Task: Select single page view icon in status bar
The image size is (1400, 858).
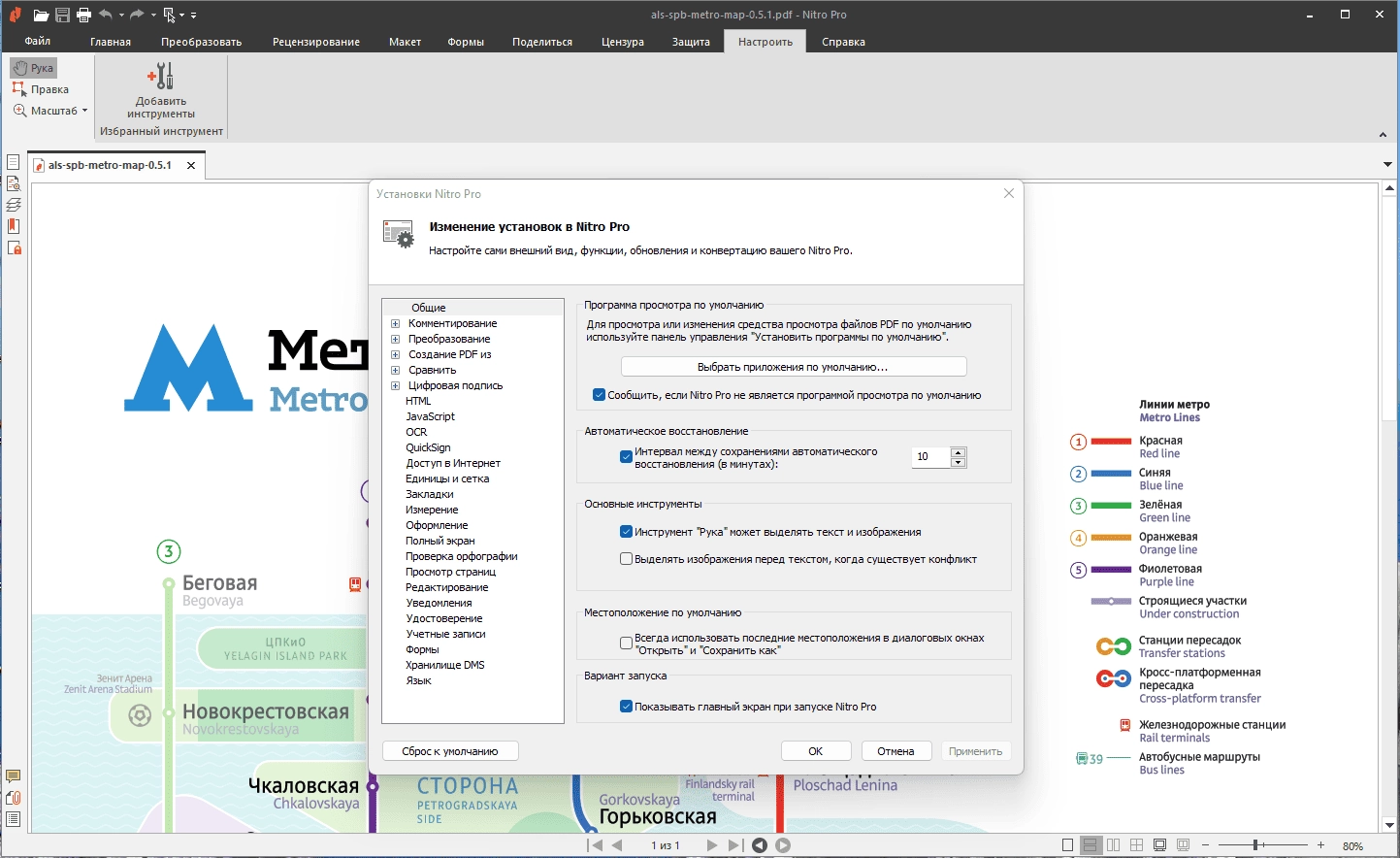Action: (1067, 845)
